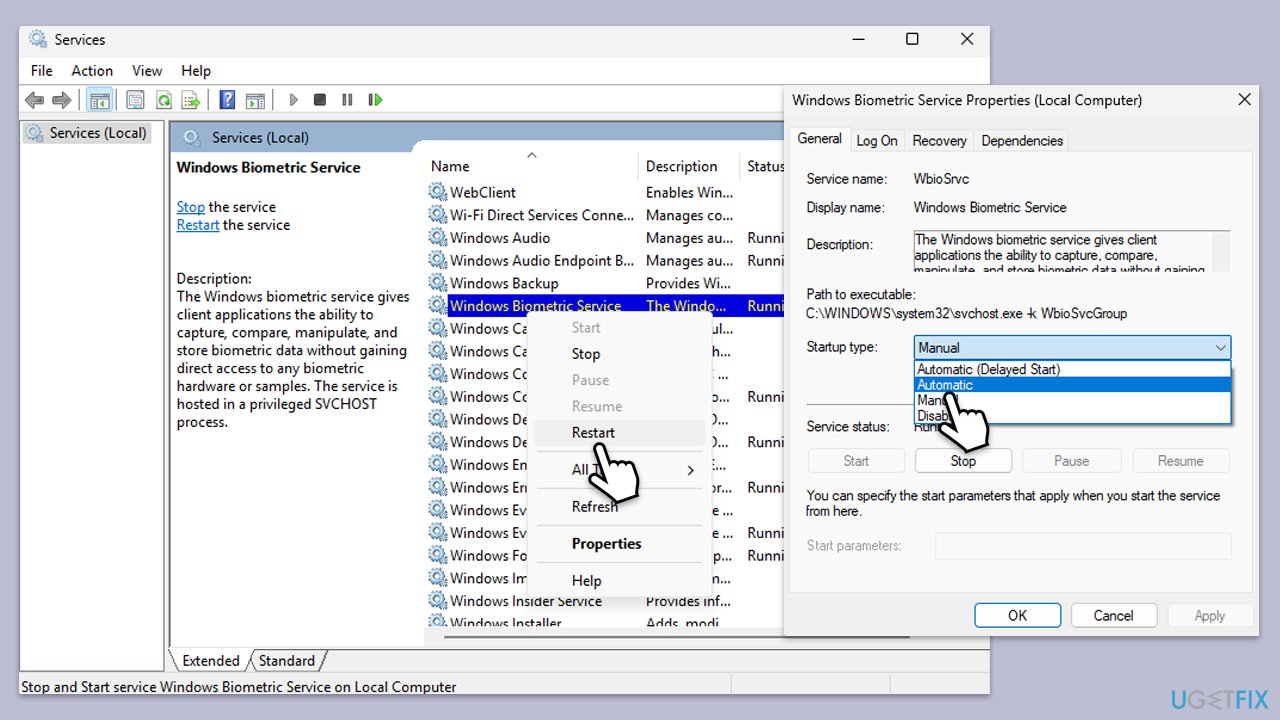
Task: Open the Action menu in the menu bar
Action: 92,71
